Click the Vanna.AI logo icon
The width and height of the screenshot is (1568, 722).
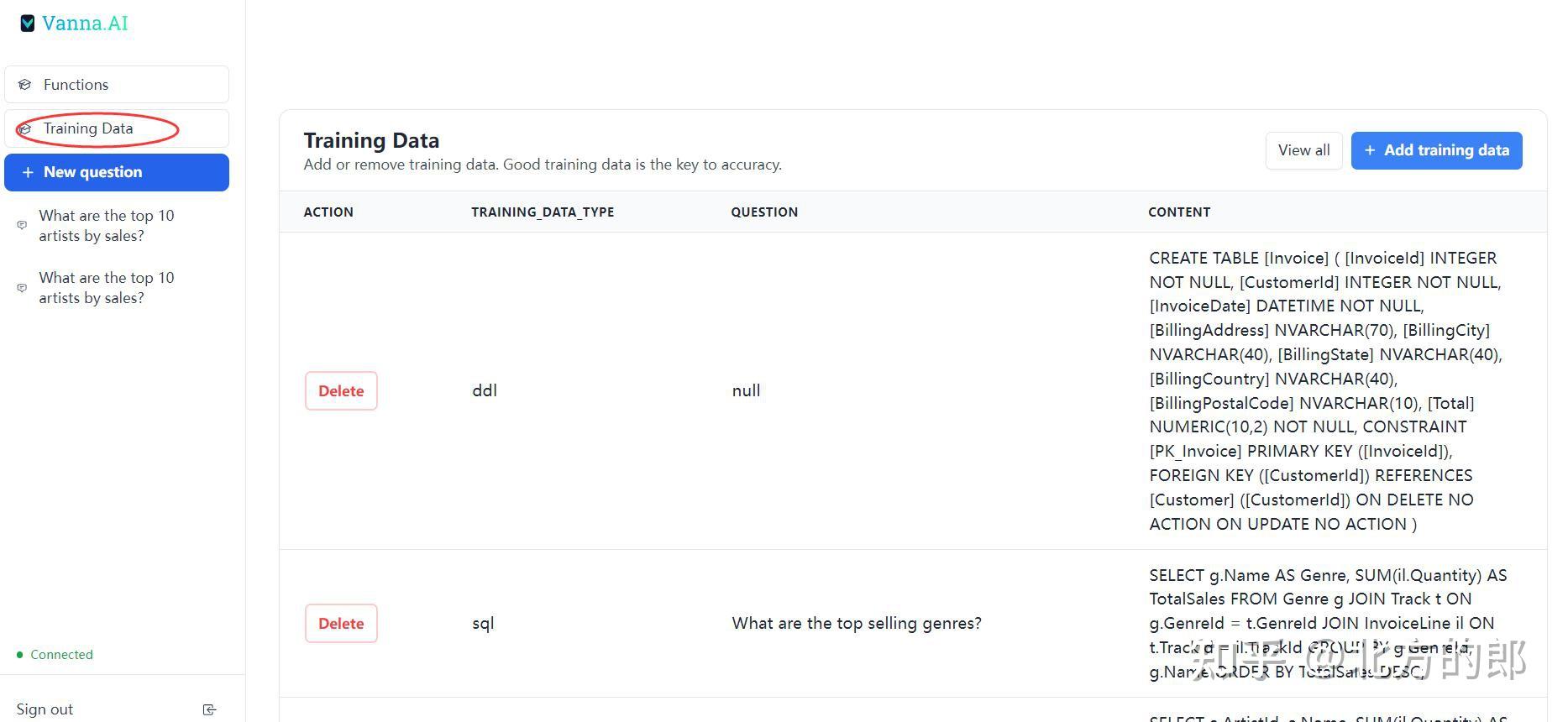28,24
